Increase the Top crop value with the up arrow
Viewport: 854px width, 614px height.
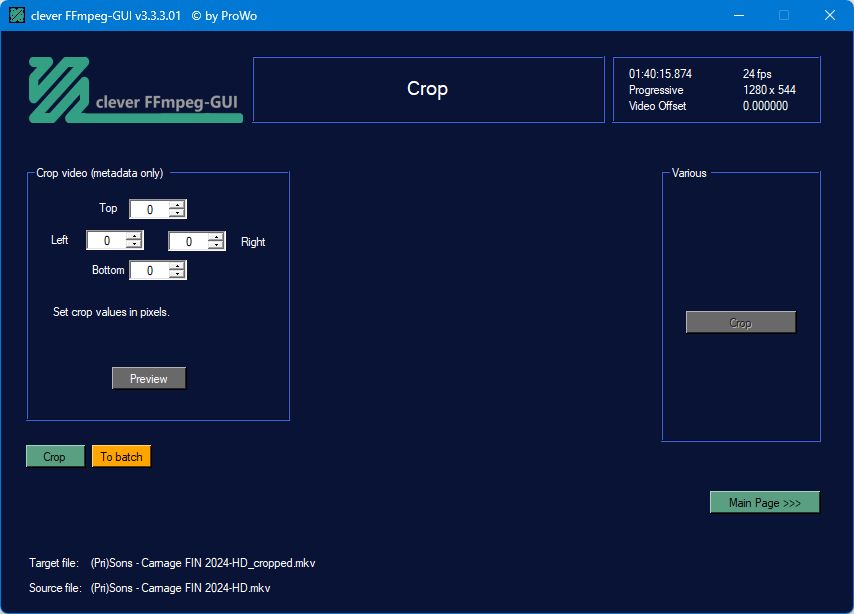click(x=177, y=205)
